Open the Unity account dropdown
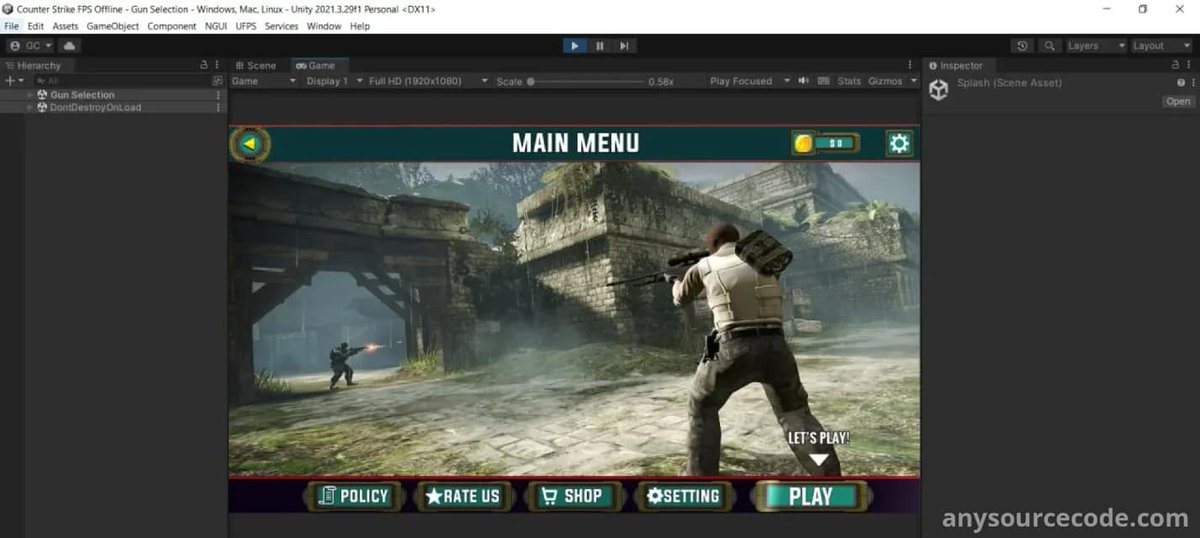Viewport: 1200px width, 538px height. click(x=32, y=46)
